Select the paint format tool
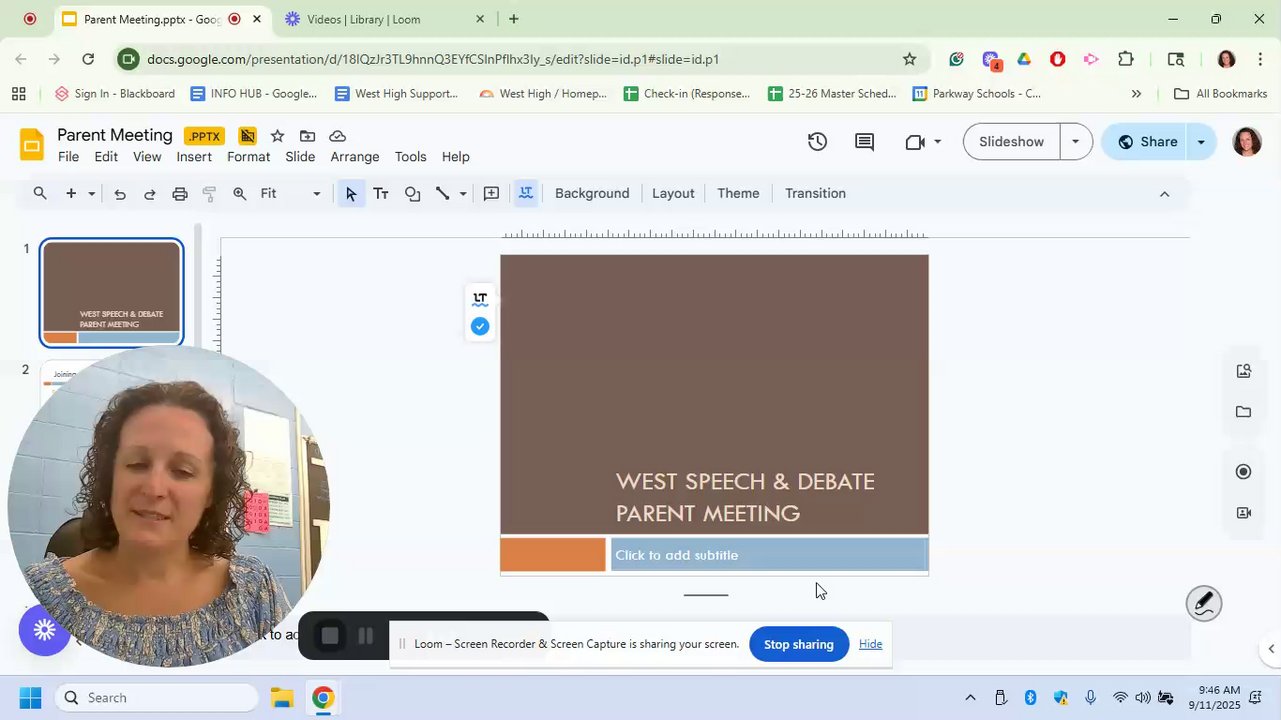This screenshot has height=720, width=1281. [x=210, y=194]
